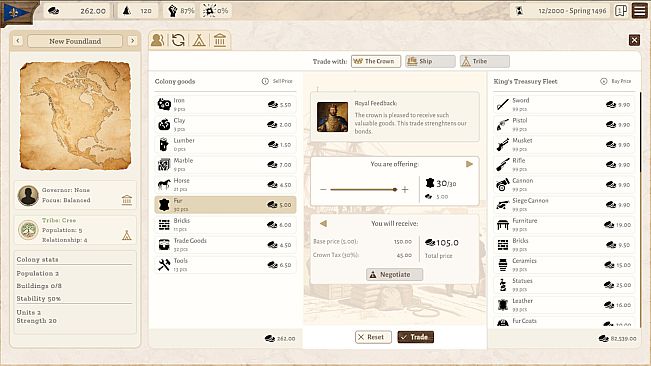Trade with The Crown option
Screen dimensions: 651x366
click(376, 61)
